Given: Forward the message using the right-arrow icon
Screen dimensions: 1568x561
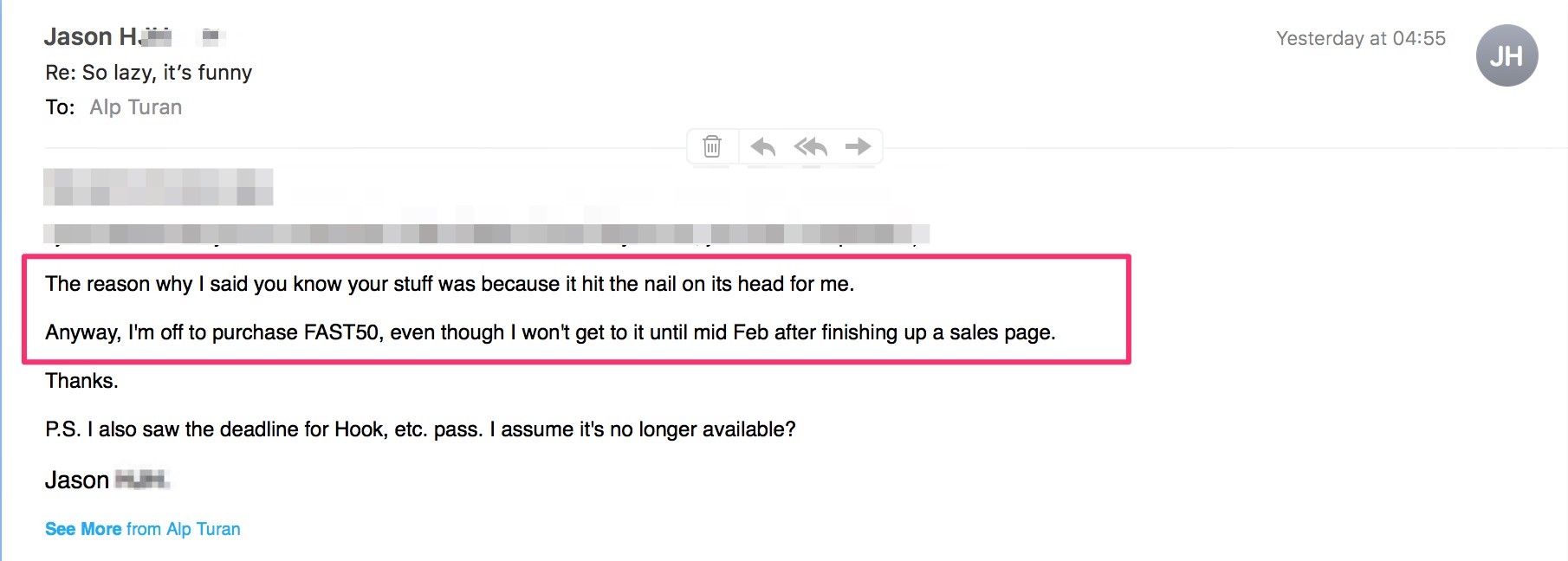Looking at the screenshot, I should (x=858, y=146).
